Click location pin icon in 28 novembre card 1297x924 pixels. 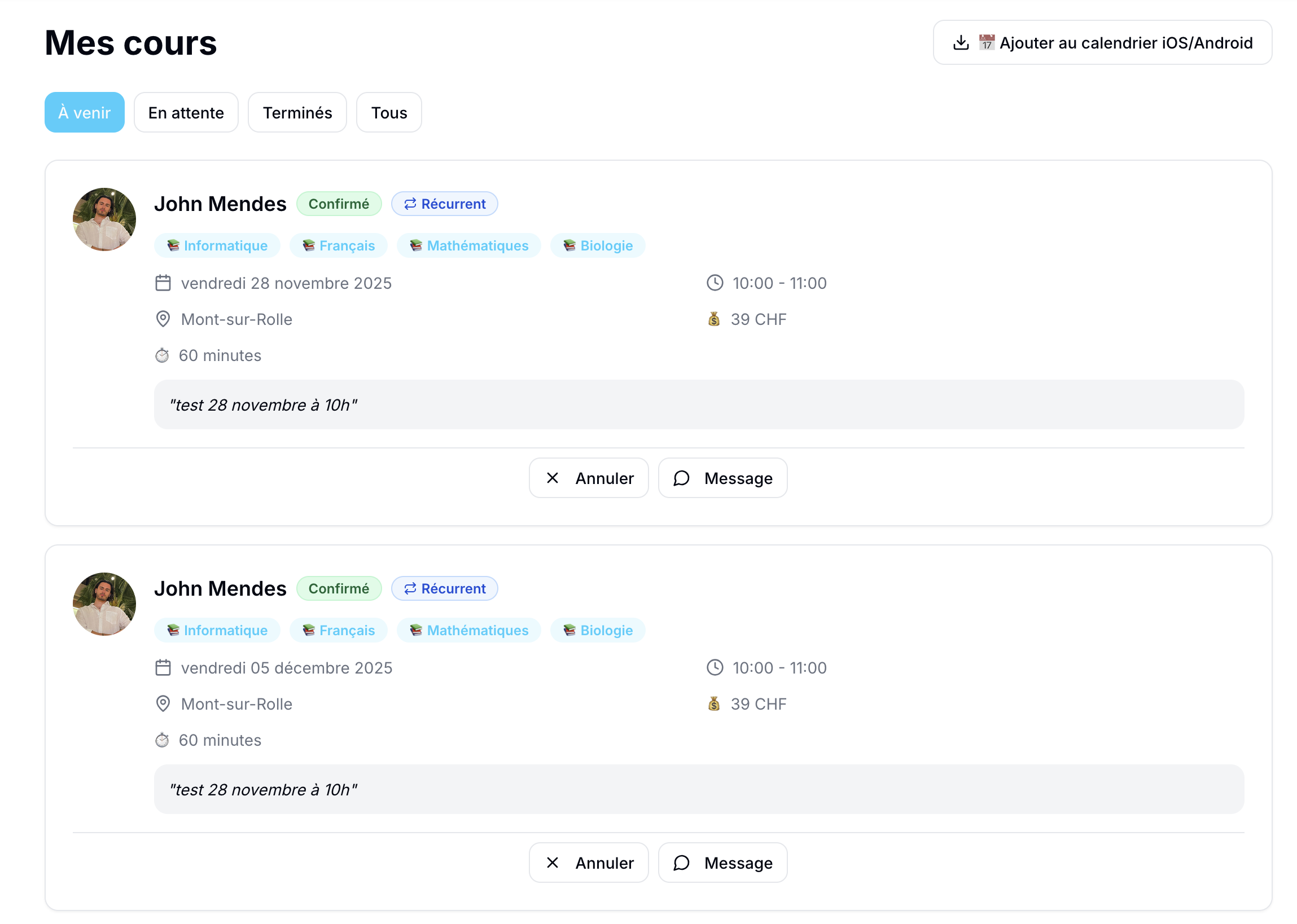(x=163, y=320)
